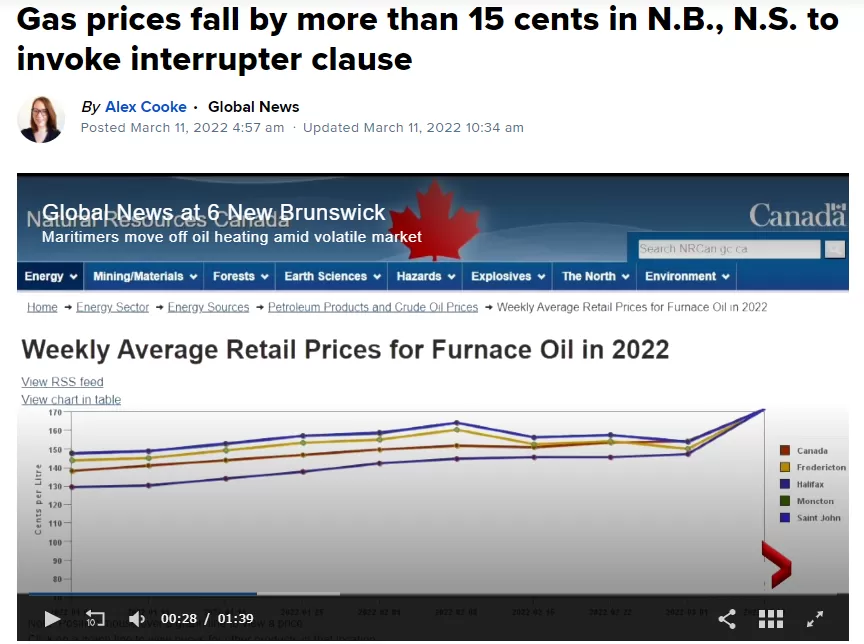Select Canada legend swatch
Screen dimensions: 864x644
click(x=785, y=451)
